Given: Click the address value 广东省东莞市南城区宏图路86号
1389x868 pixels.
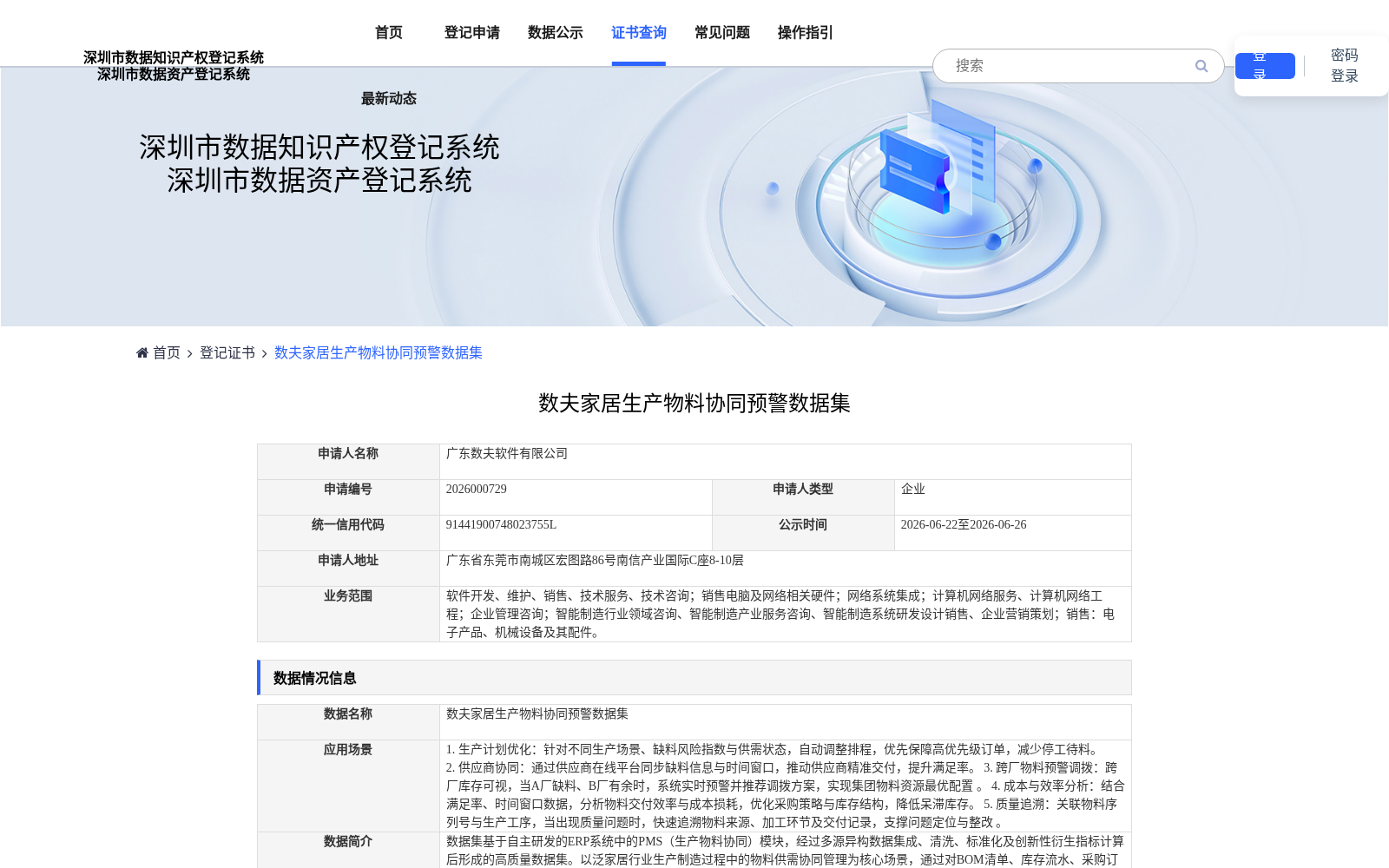Looking at the screenshot, I should [595, 561].
